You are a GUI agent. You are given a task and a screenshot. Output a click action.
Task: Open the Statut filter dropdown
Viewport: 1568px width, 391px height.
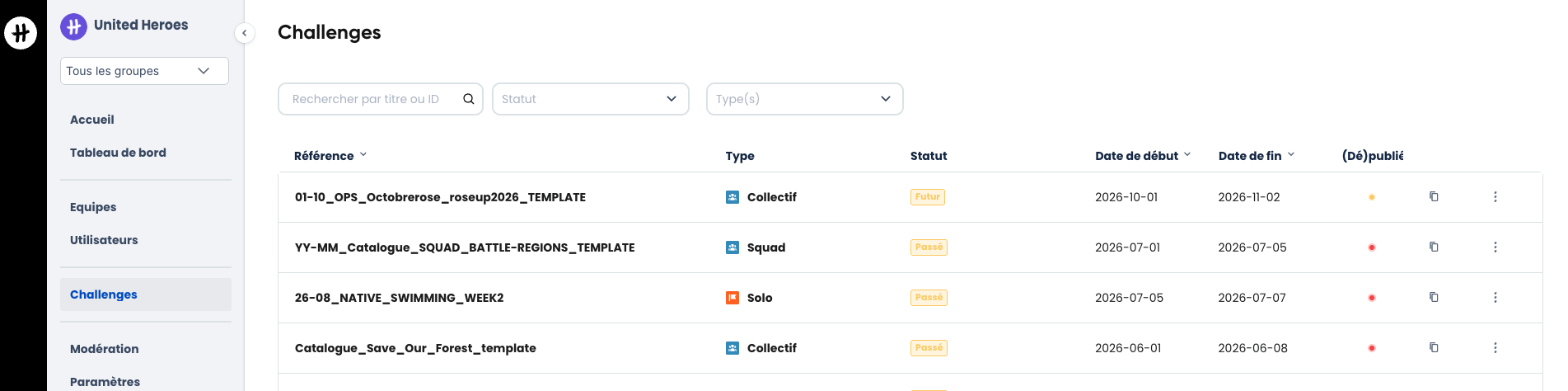pyautogui.click(x=591, y=99)
